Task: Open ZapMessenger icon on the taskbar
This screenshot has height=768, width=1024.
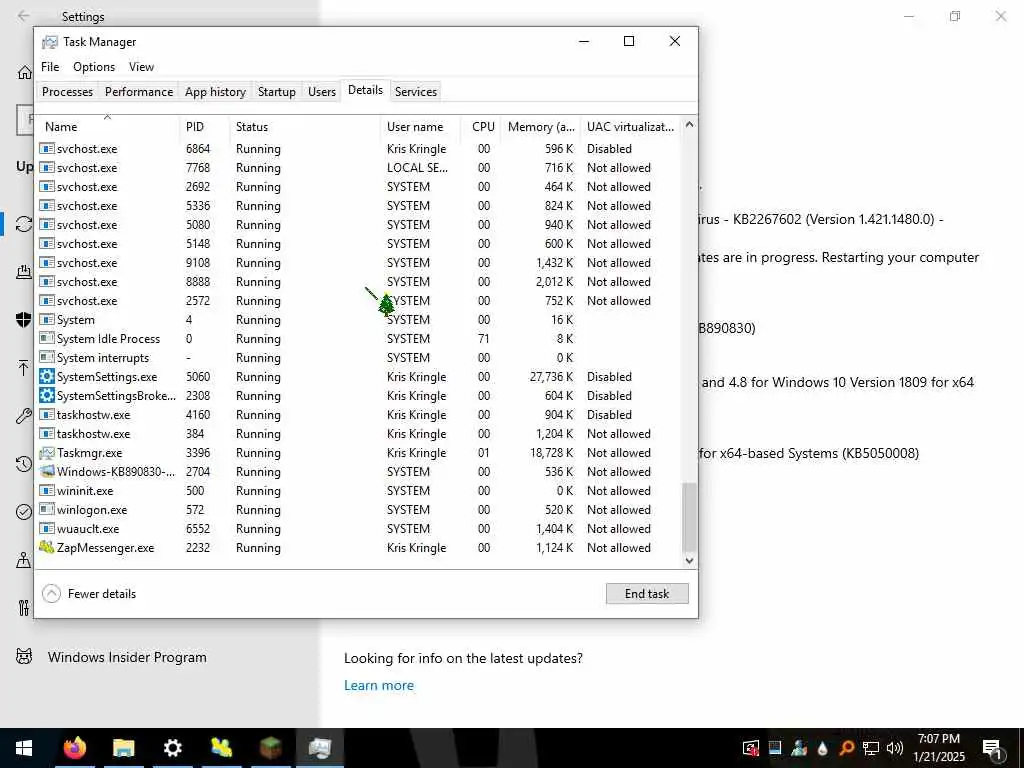Action: [221, 748]
